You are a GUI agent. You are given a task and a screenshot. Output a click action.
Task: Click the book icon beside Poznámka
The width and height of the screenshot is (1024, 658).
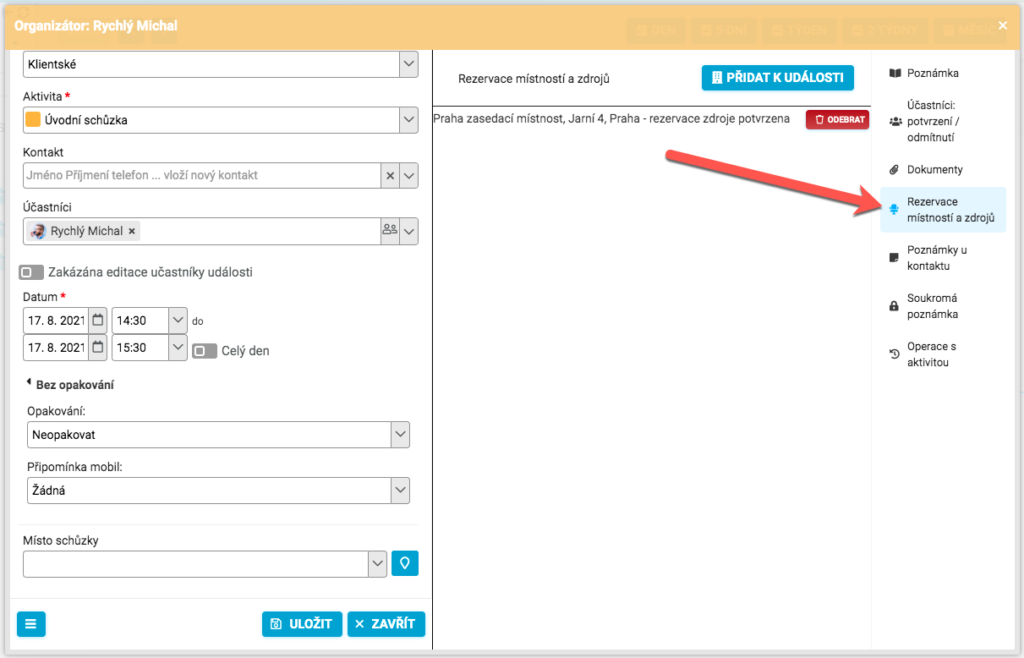click(x=895, y=73)
